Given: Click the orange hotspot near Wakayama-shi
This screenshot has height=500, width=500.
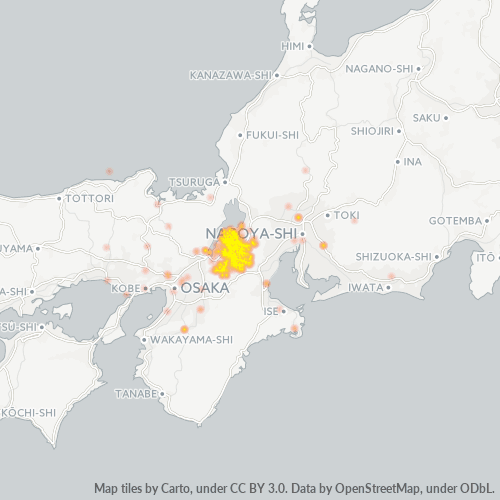Looking at the screenshot, I should 184,329.
